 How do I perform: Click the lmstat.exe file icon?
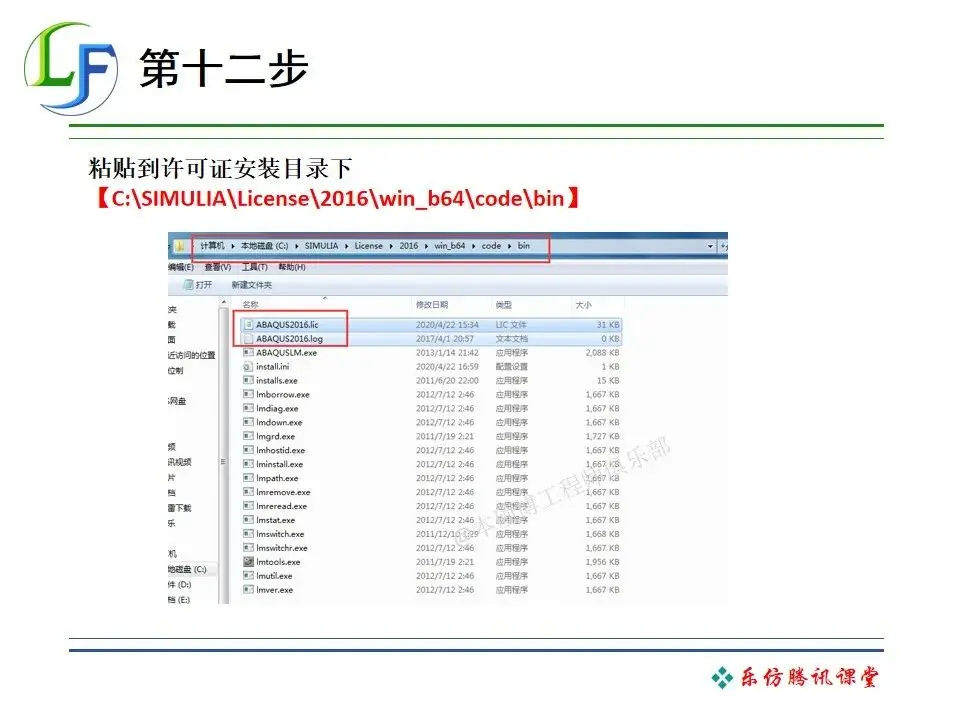pyautogui.click(x=248, y=520)
